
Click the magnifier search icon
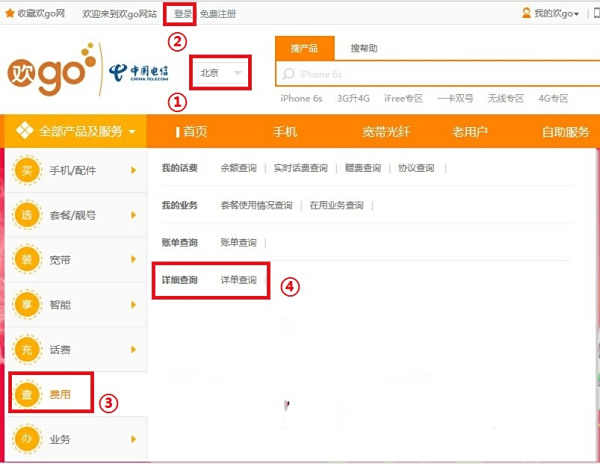[288, 74]
